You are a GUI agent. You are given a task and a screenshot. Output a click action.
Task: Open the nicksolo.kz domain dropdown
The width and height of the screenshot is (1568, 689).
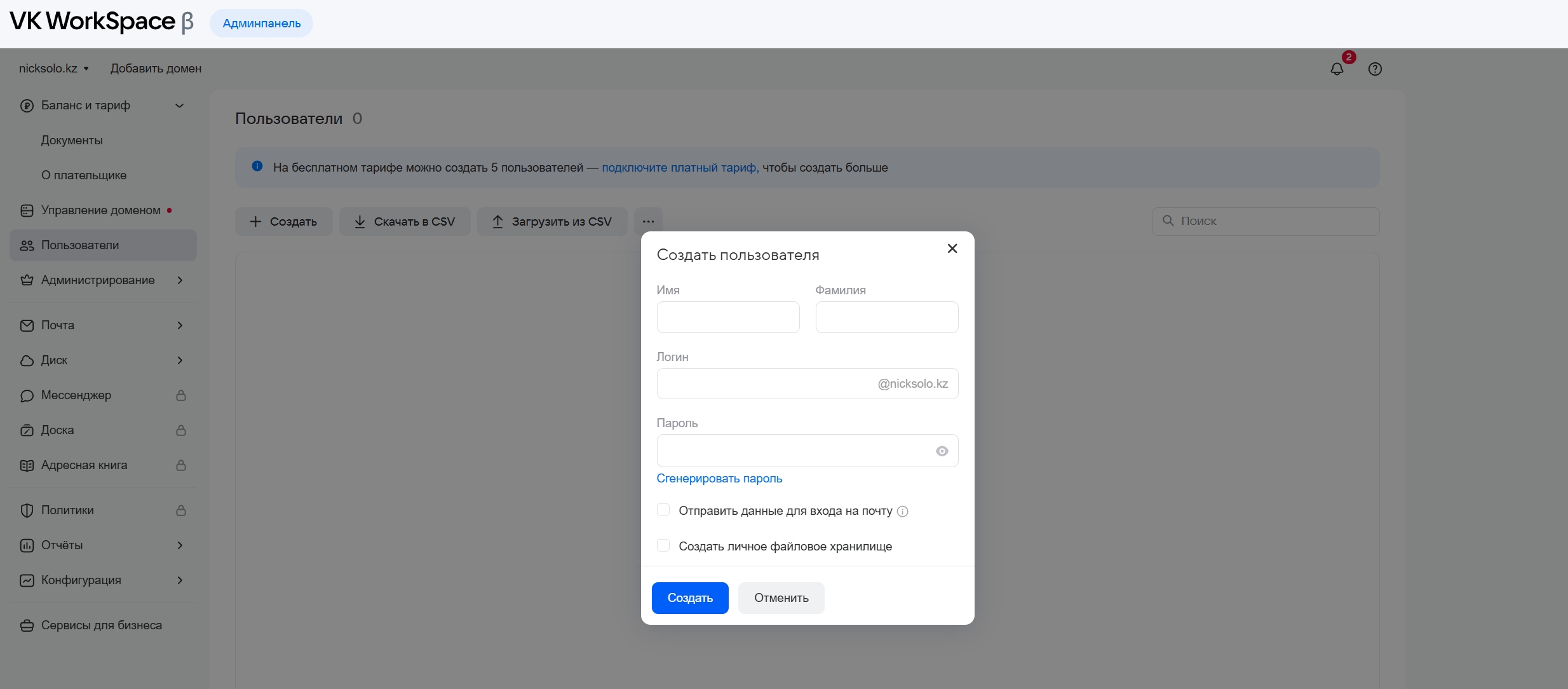pyautogui.click(x=54, y=69)
